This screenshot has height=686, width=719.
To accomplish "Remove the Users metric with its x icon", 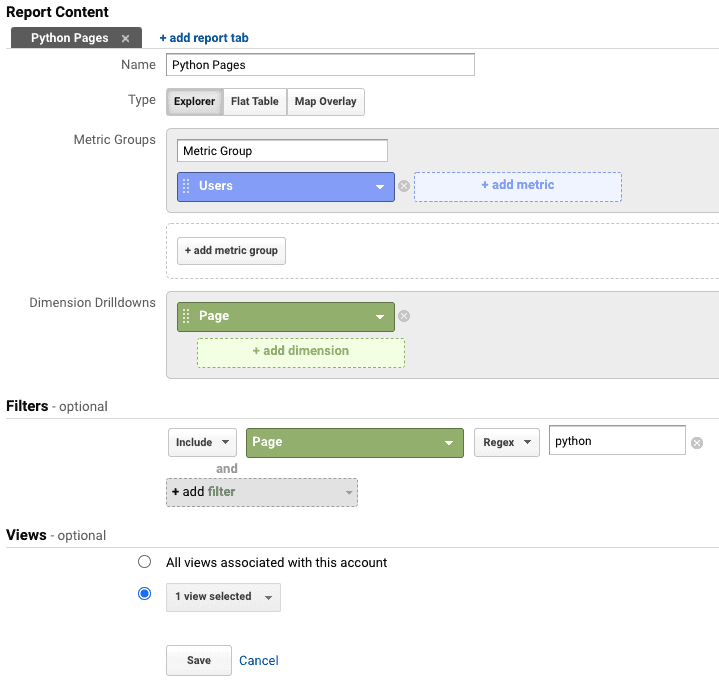I will click(404, 186).
